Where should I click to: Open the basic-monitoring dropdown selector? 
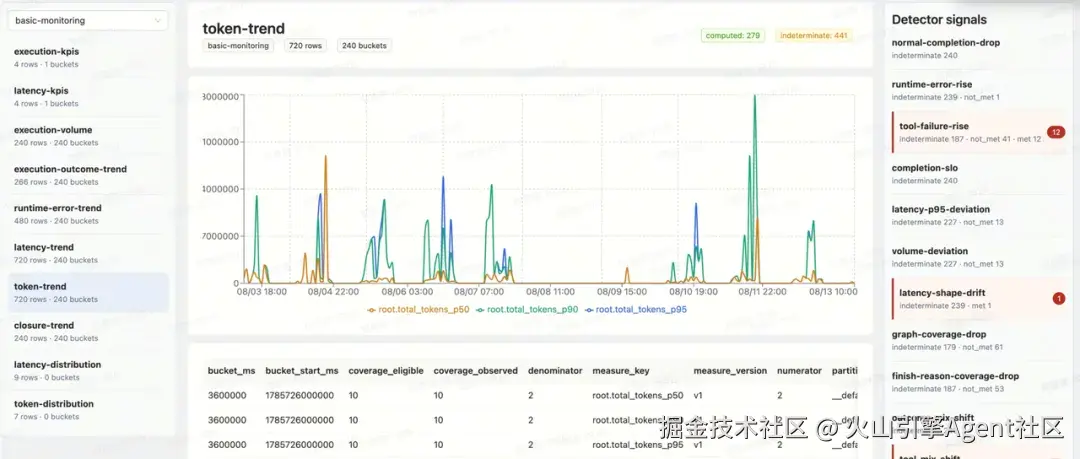(87, 21)
